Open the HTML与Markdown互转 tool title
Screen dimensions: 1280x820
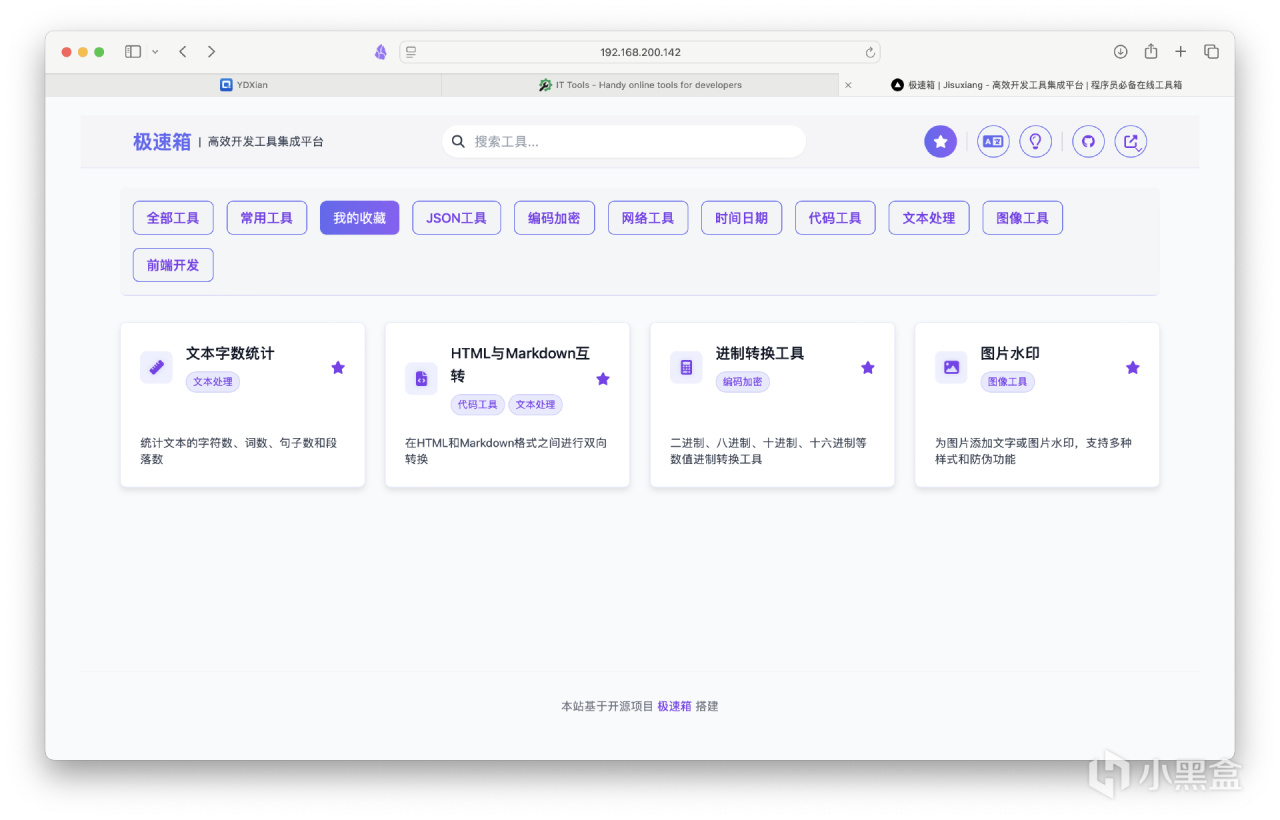[520, 364]
